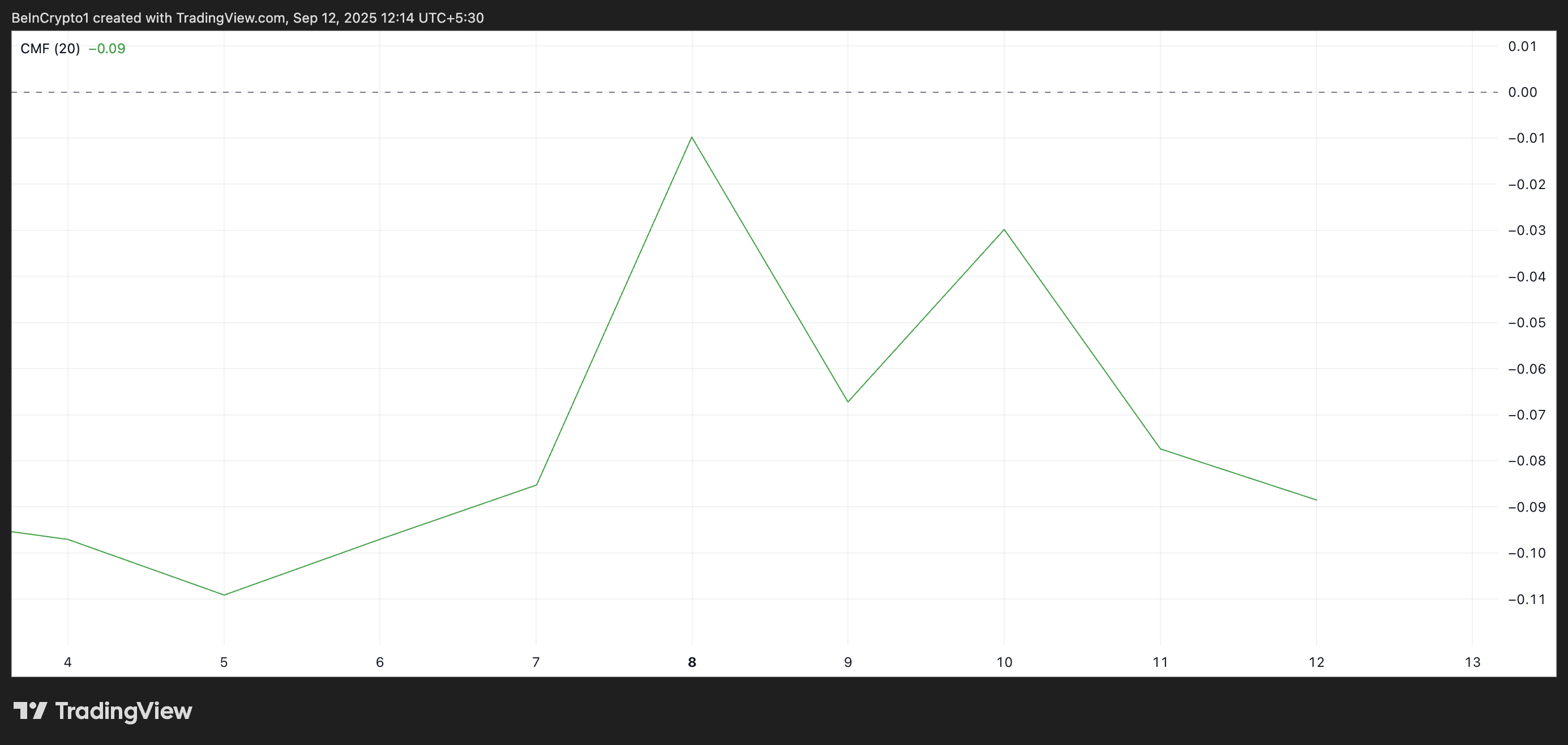Click the 0.00 price scale label
This screenshot has height=745, width=1568.
click(x=1522, y=92)
